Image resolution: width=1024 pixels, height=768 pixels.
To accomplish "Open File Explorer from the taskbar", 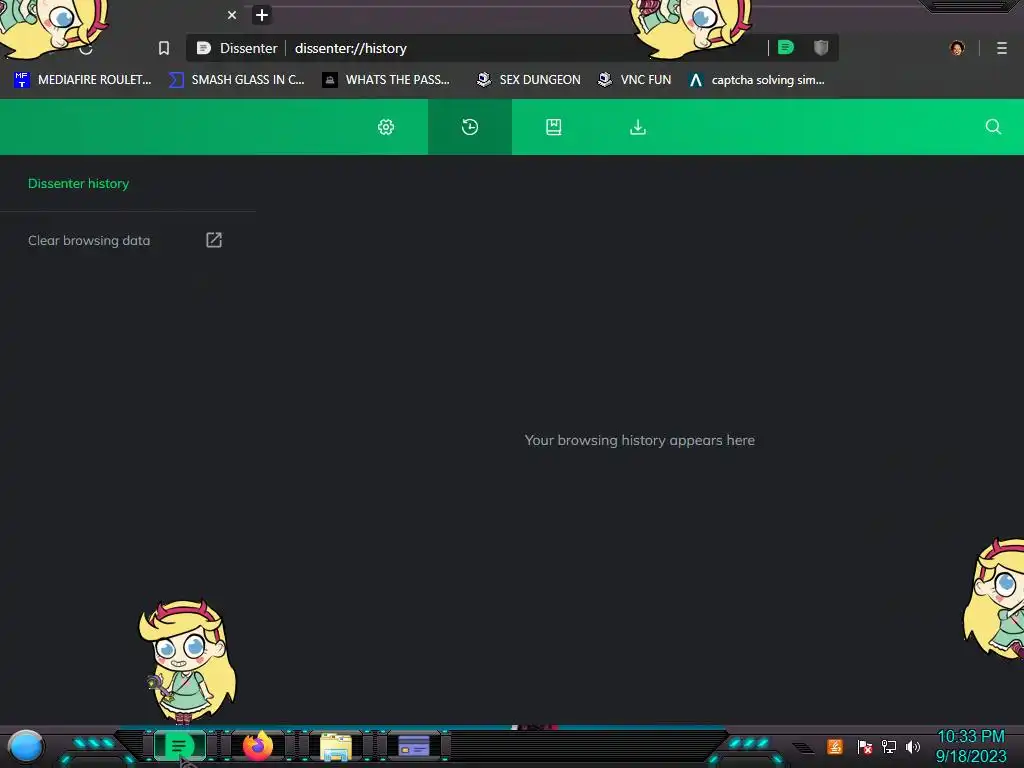I will point(336,746).
